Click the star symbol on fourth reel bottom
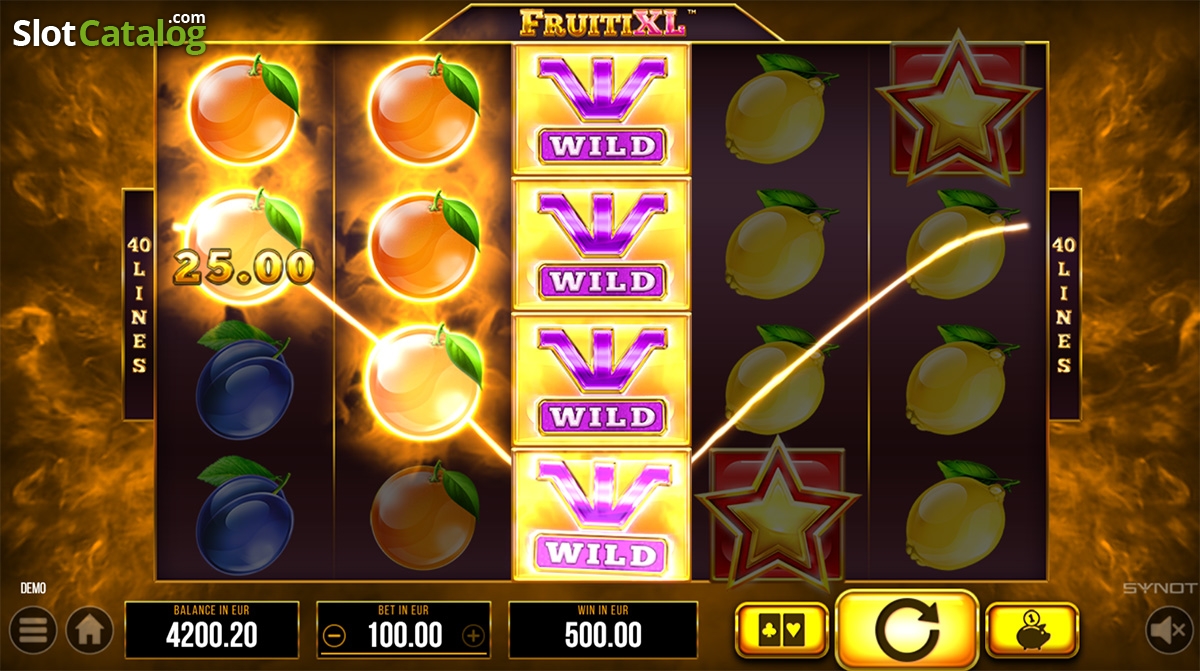 [777, 513]
